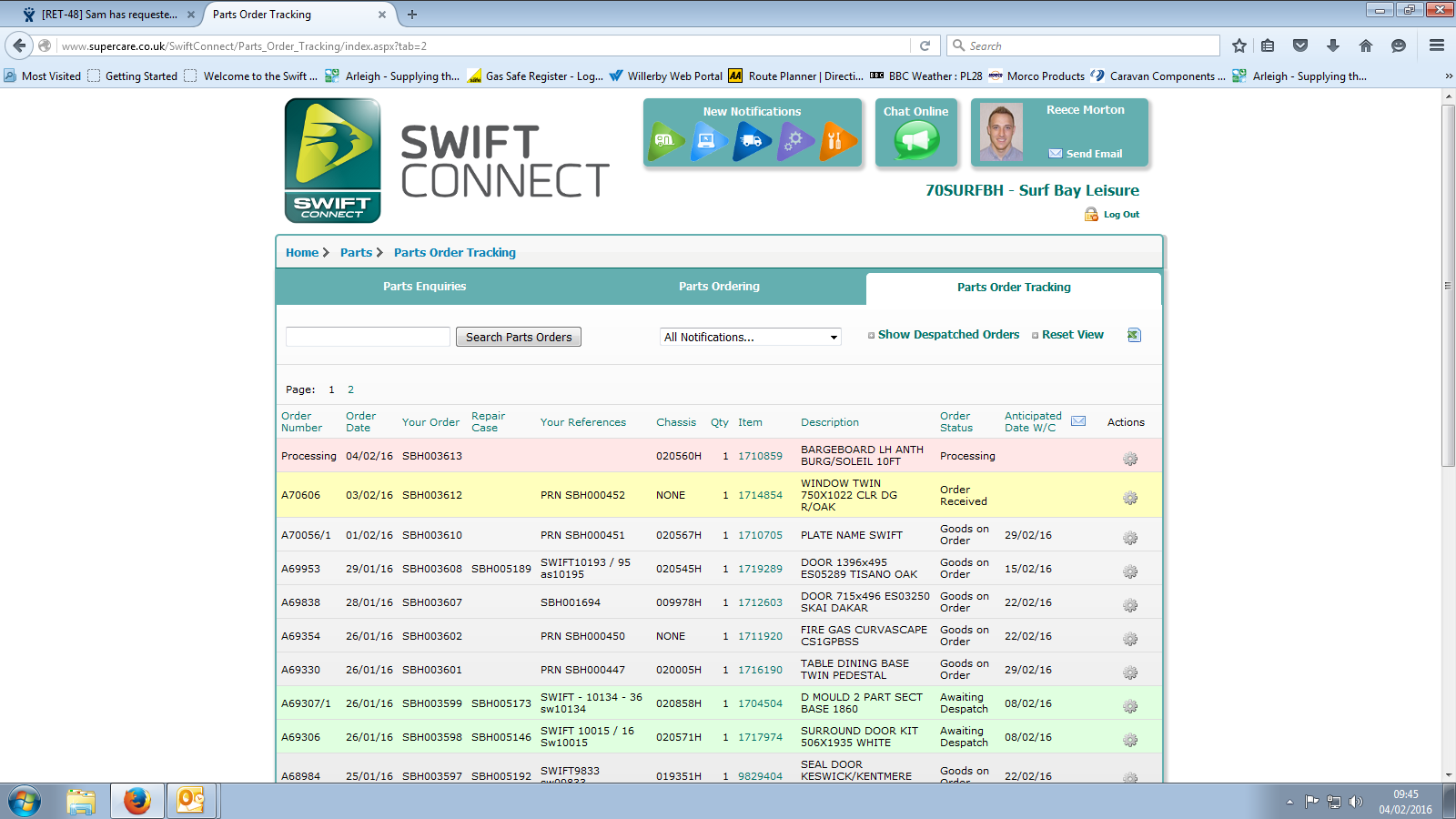
Task: Click the green caravan notification icon
Action: pyautogui.click(x=665, y=141)
